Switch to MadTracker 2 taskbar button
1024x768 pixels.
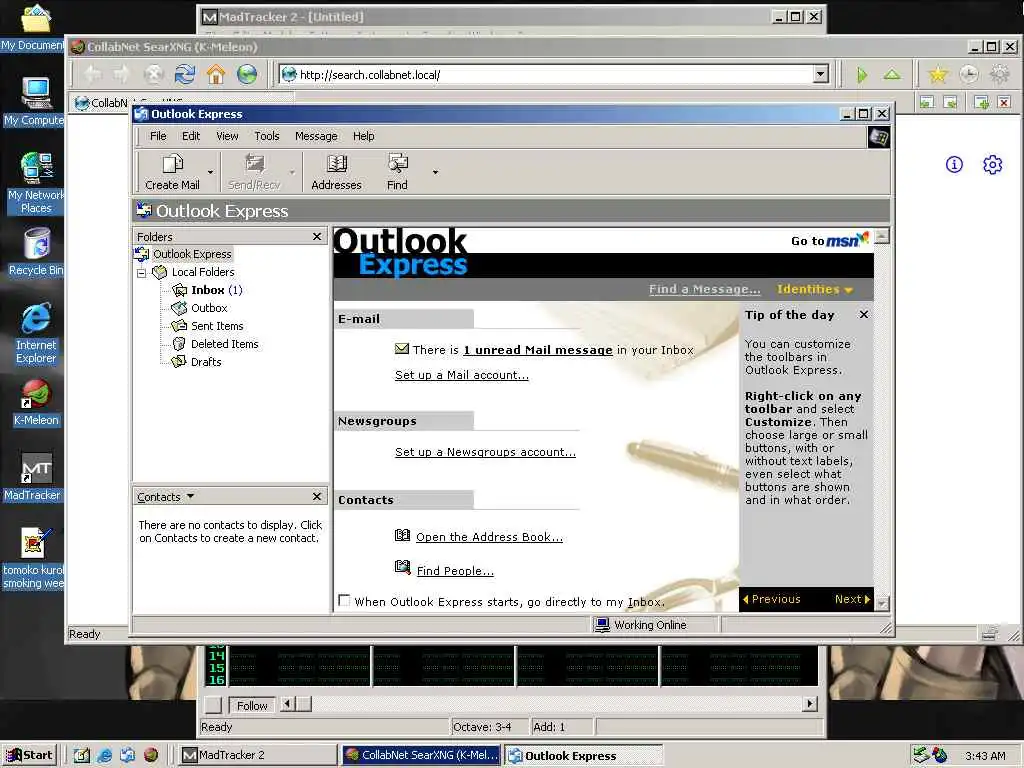tap(257, 755)
